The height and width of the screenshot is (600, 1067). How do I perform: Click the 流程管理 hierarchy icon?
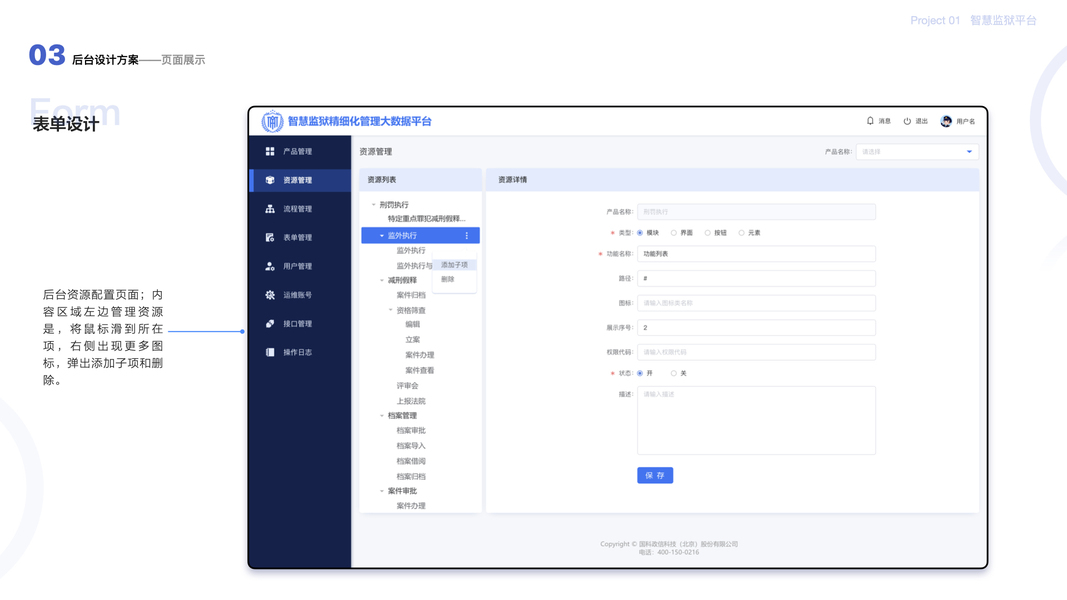pyautogui.click(x=270, y=209)
